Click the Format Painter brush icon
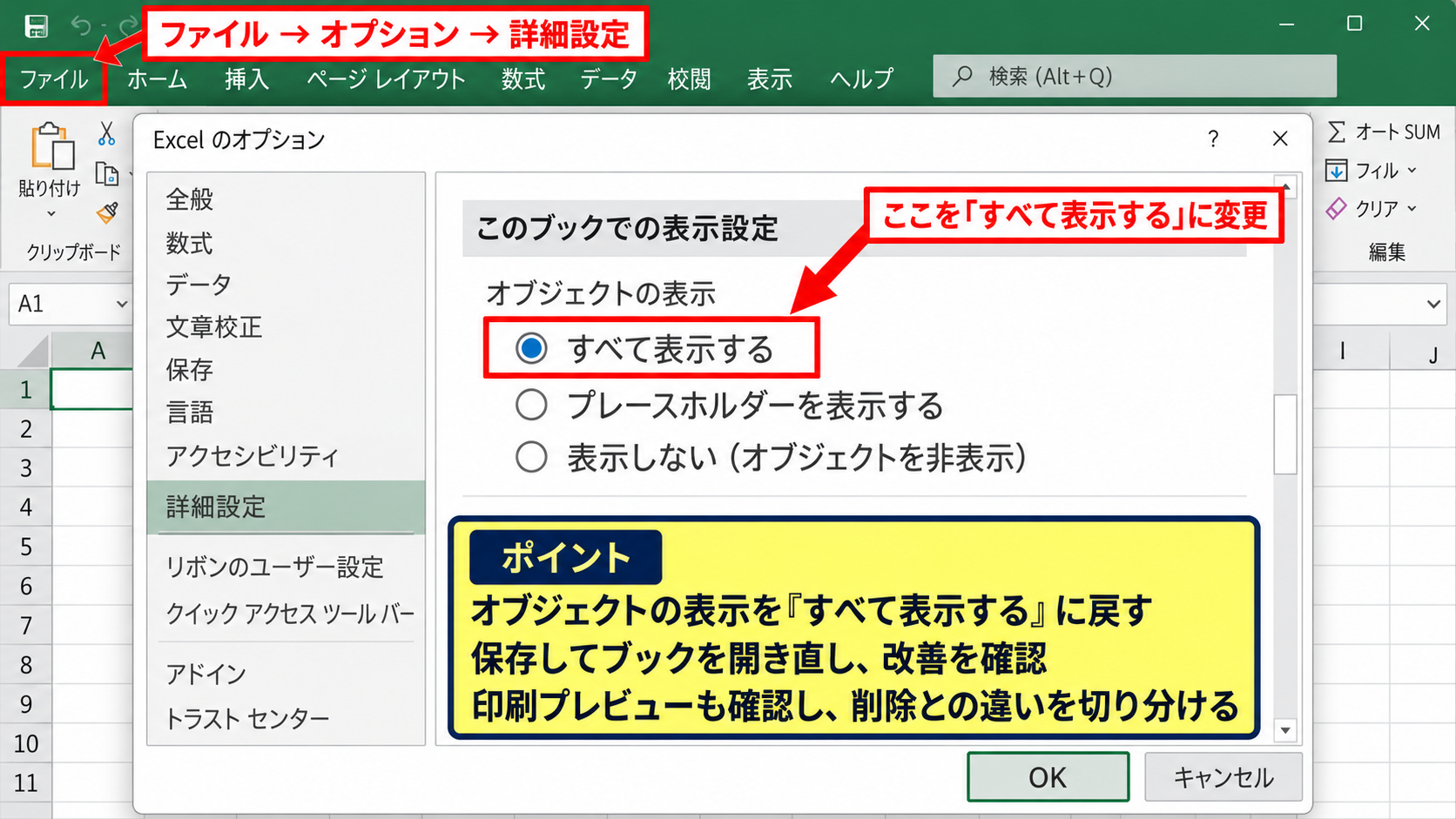This screenshot has height=819, width=1456. (x=107, y=212)
